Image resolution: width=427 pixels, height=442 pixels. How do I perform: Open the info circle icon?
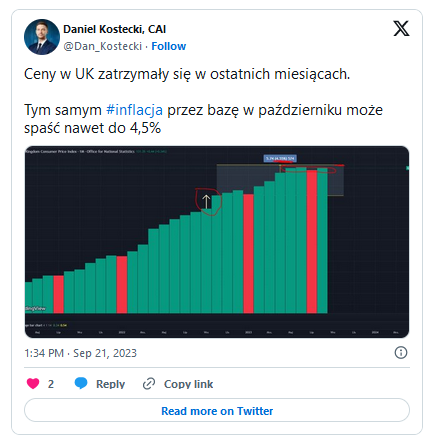point(401,352)
